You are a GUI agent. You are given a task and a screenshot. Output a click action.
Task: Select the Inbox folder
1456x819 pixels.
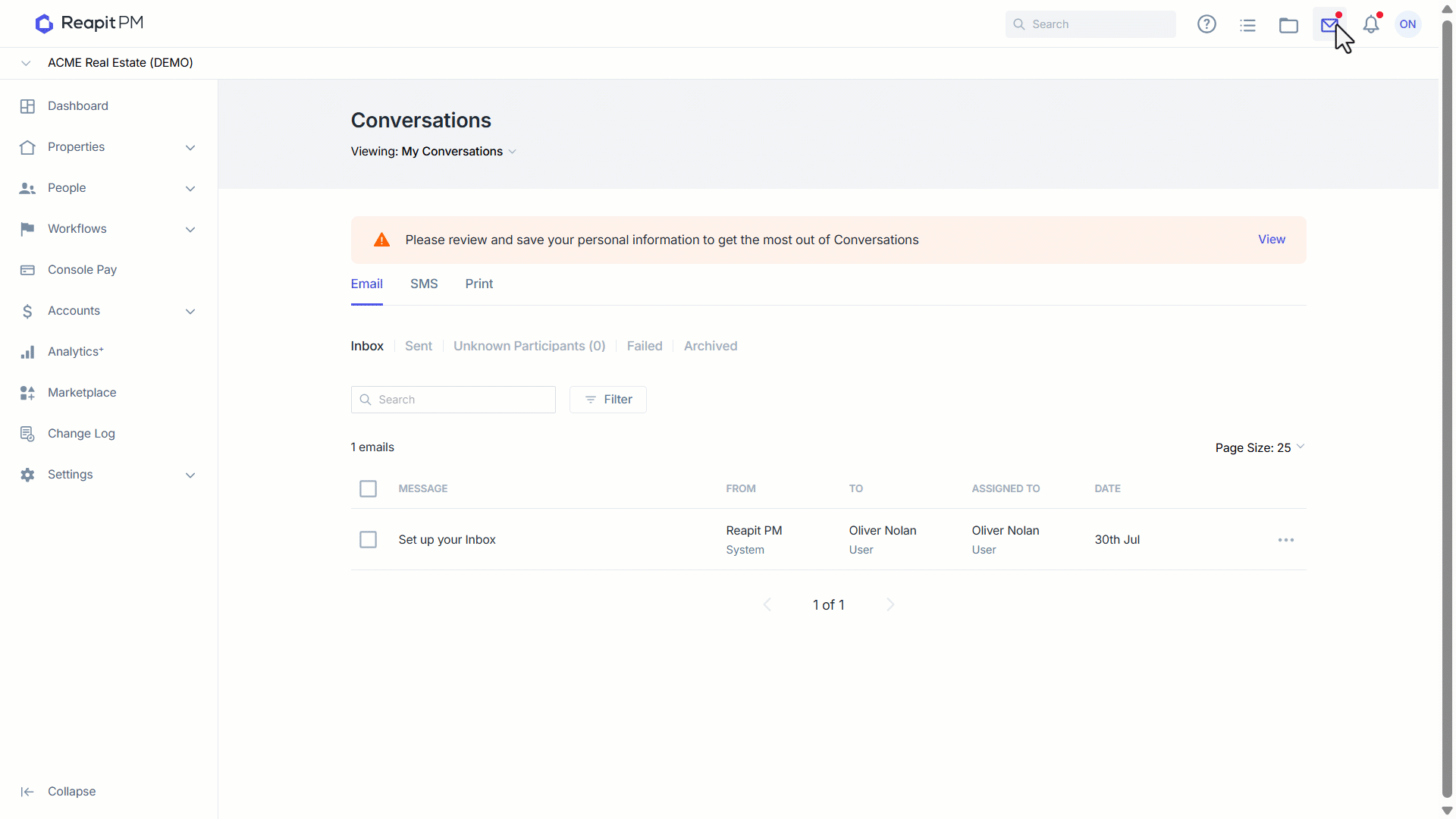click(367, 346)
